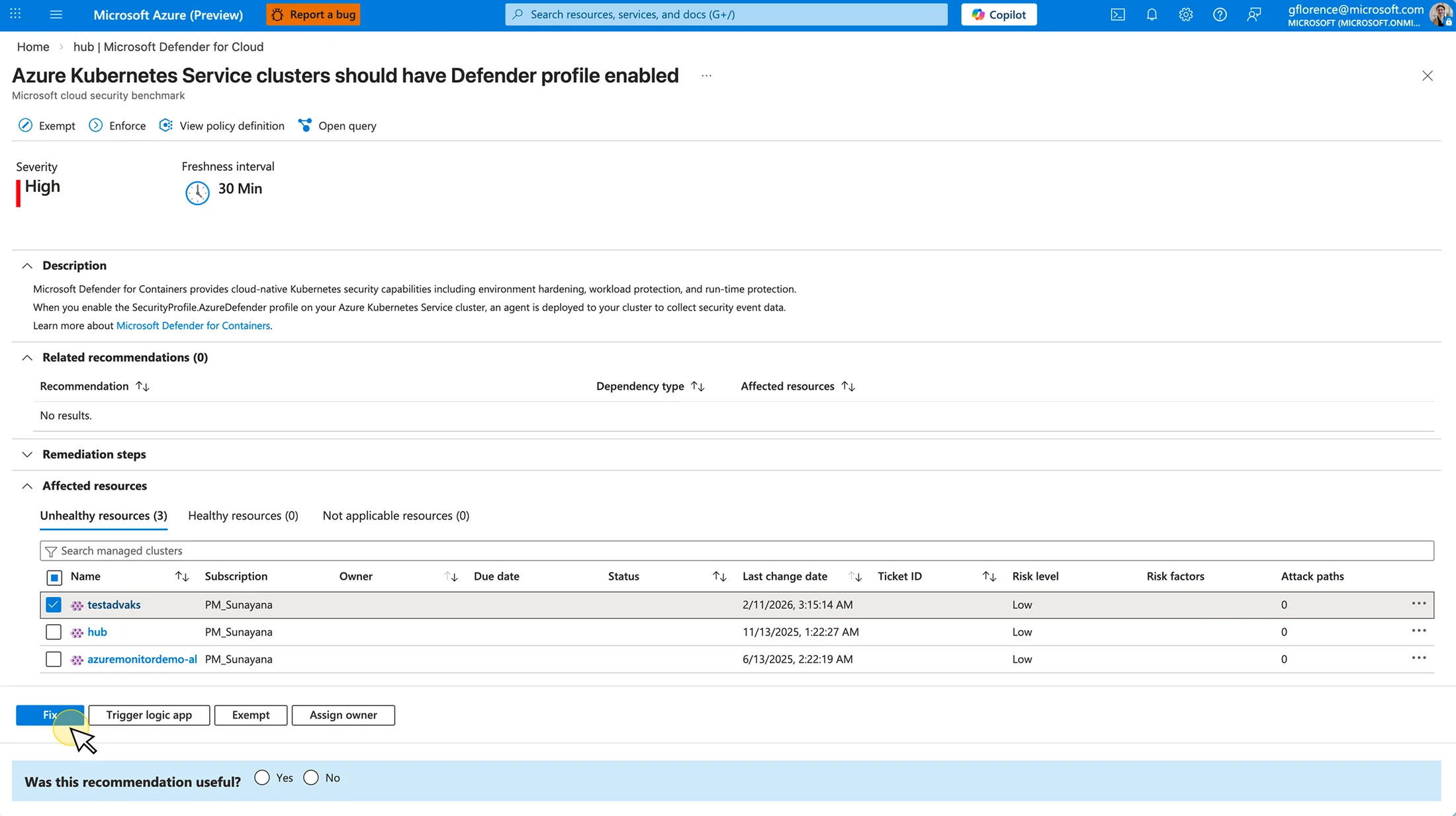Sort by Dependency type arrows
1456x816 pixels.
pos(698,386)
